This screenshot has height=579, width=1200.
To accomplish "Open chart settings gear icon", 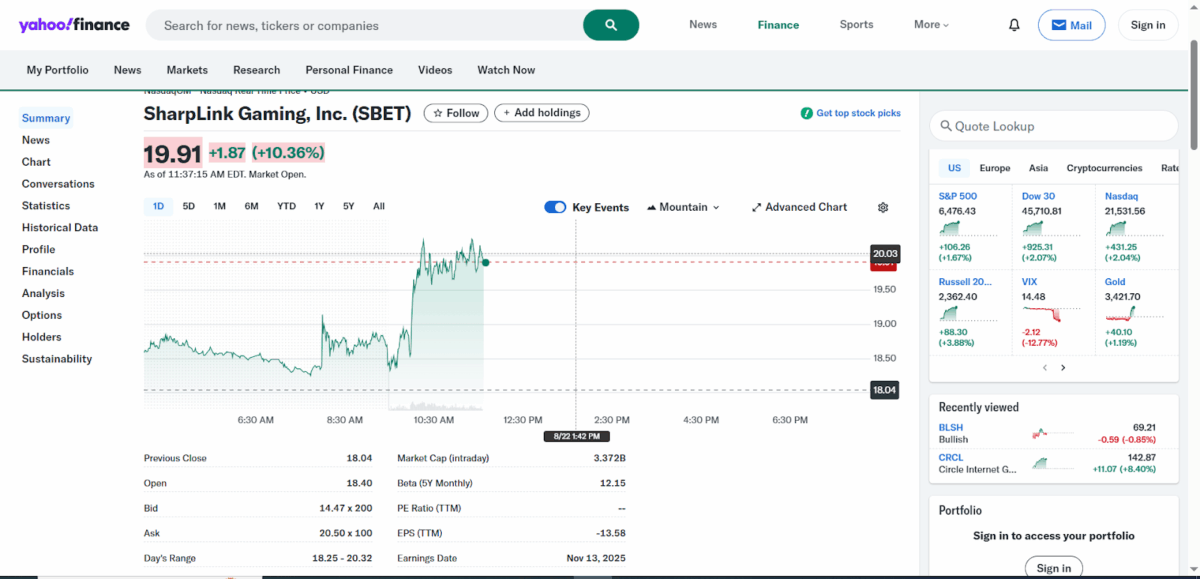I will pyautogui.click(x=883, y=207).
